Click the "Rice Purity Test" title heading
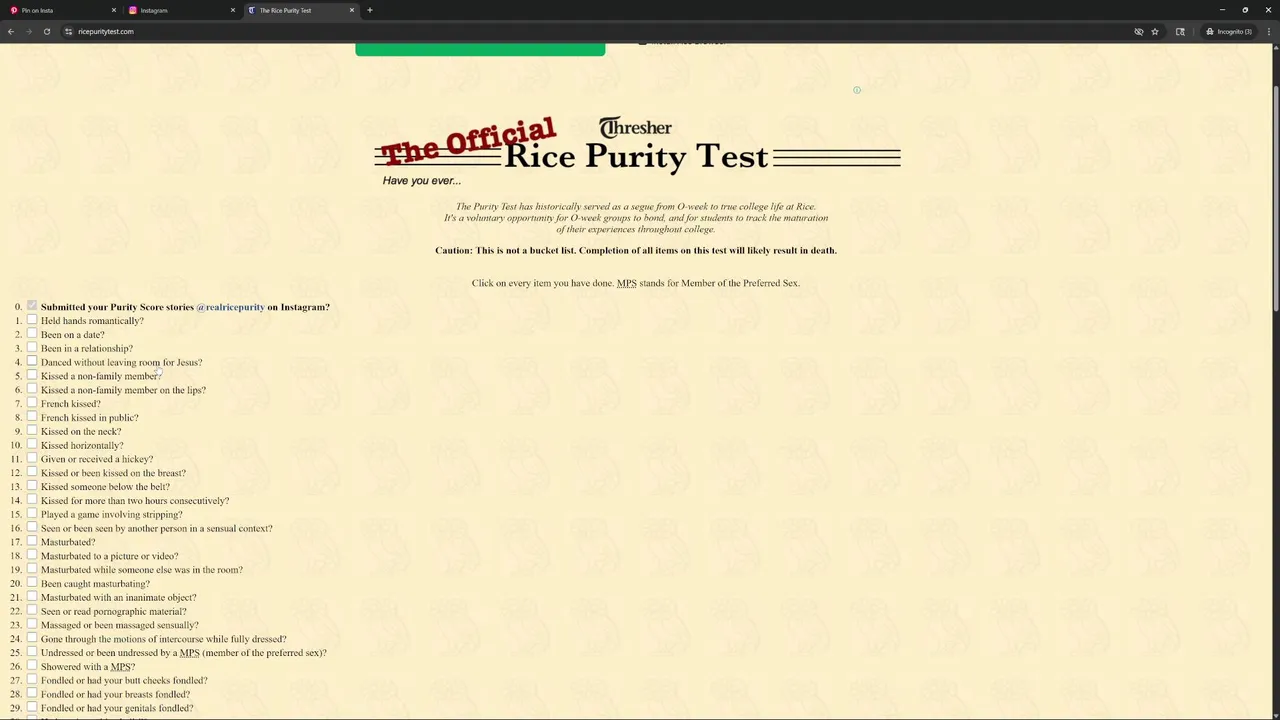 636,156
